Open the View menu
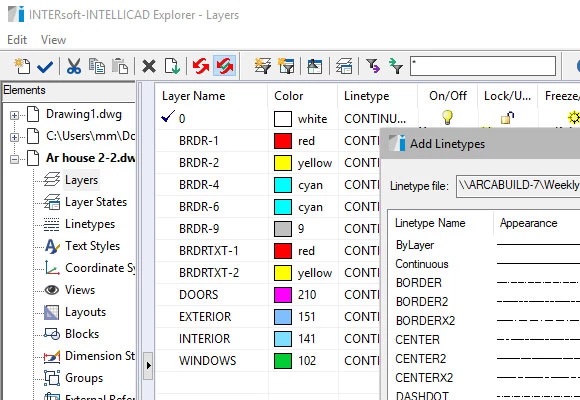Screen dimensions: 580x400 (53, 40)
